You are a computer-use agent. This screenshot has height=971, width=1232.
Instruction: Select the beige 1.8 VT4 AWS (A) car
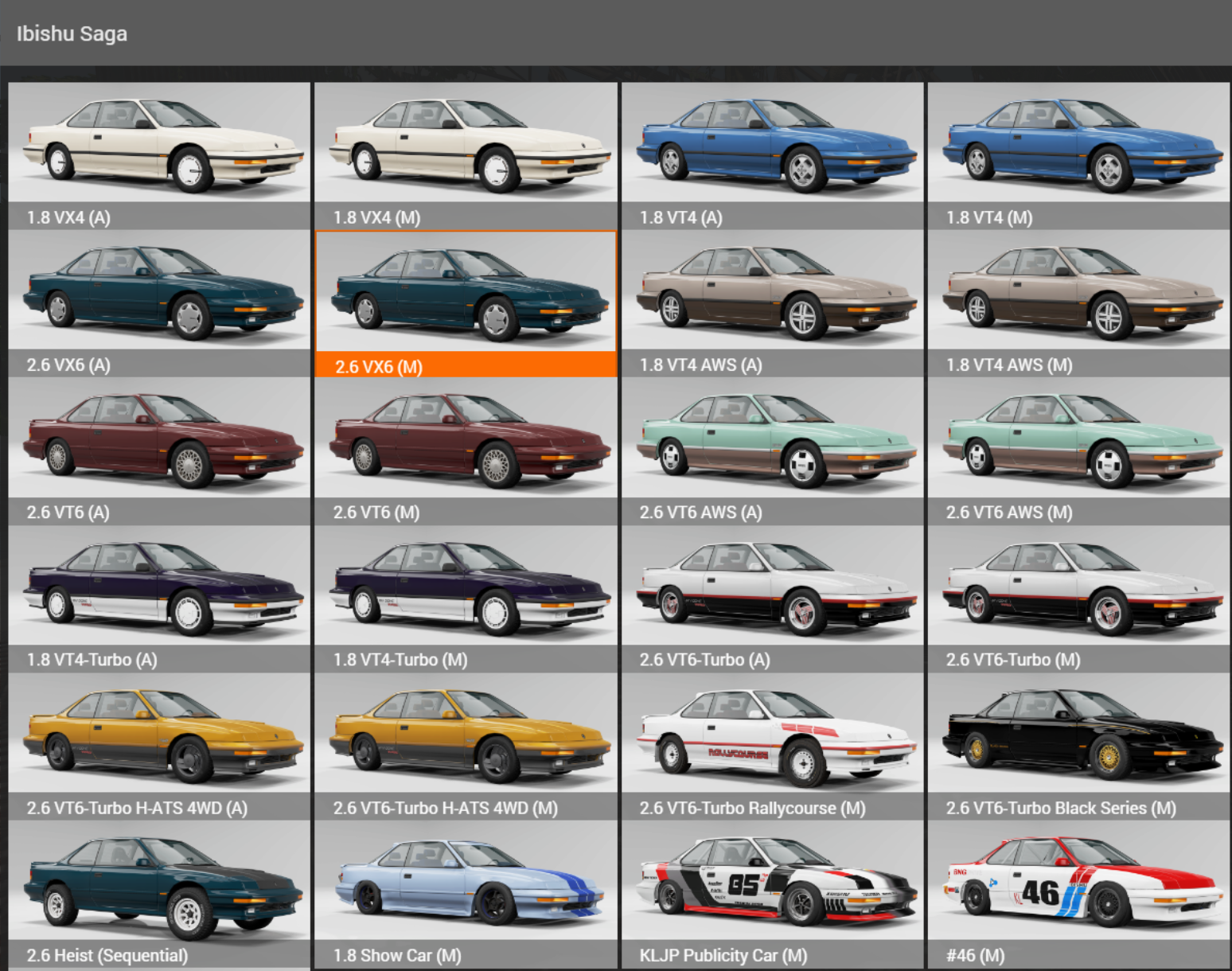coord(772,304)
